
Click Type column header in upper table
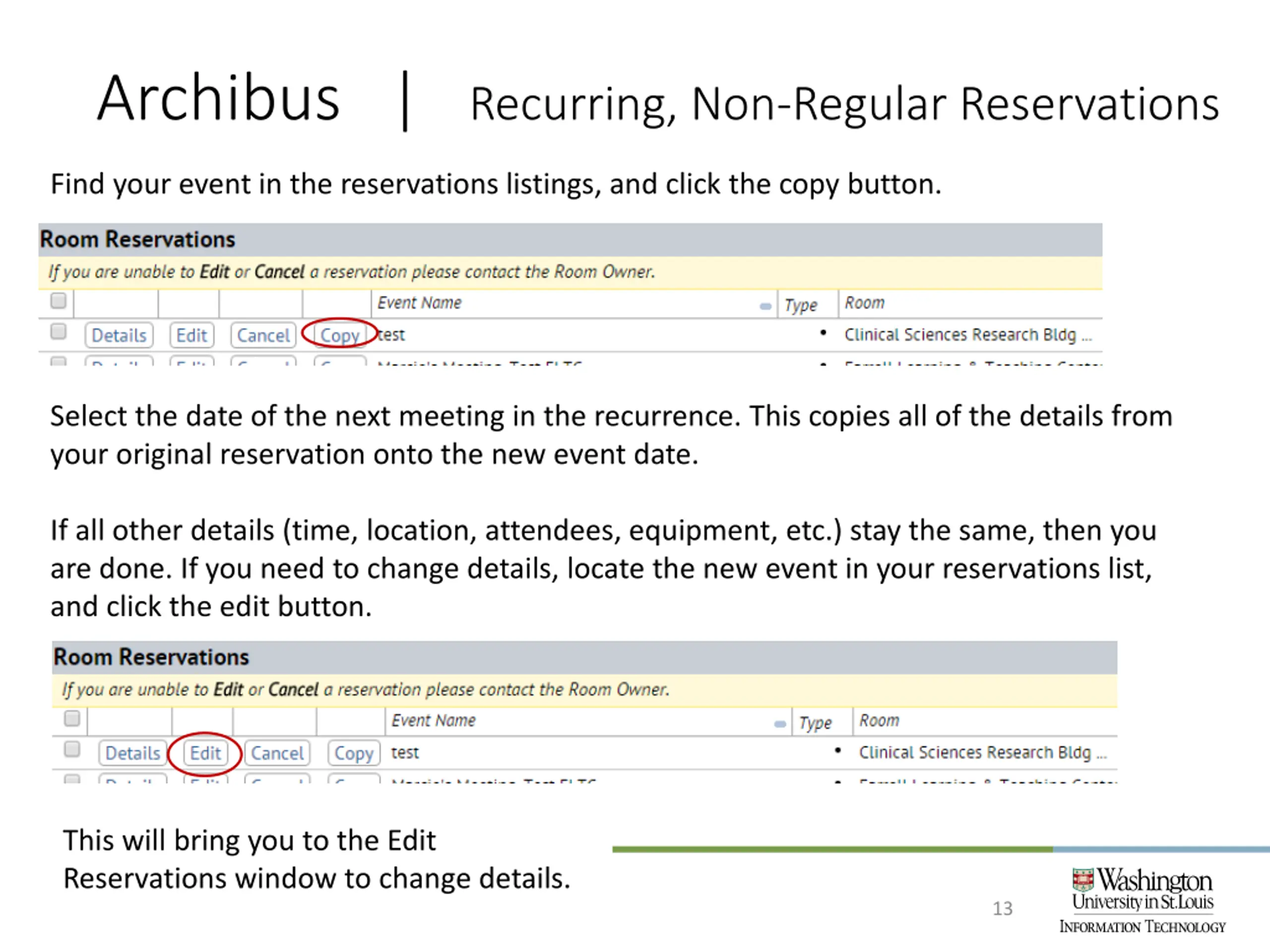pyautogui.click(x=801, y=305)
